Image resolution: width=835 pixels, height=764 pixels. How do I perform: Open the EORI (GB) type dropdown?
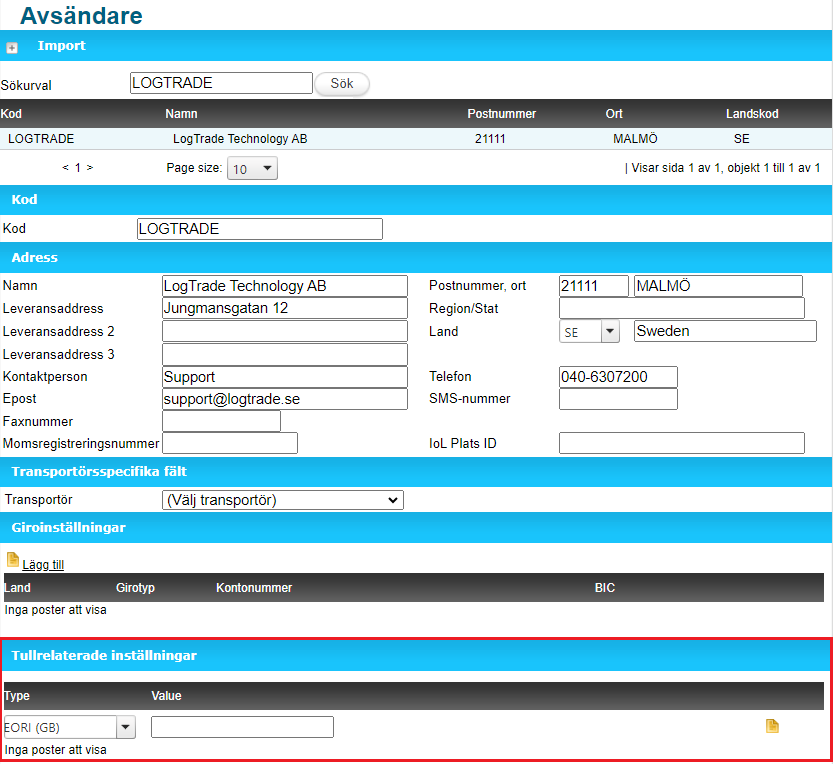pos(69,727)
